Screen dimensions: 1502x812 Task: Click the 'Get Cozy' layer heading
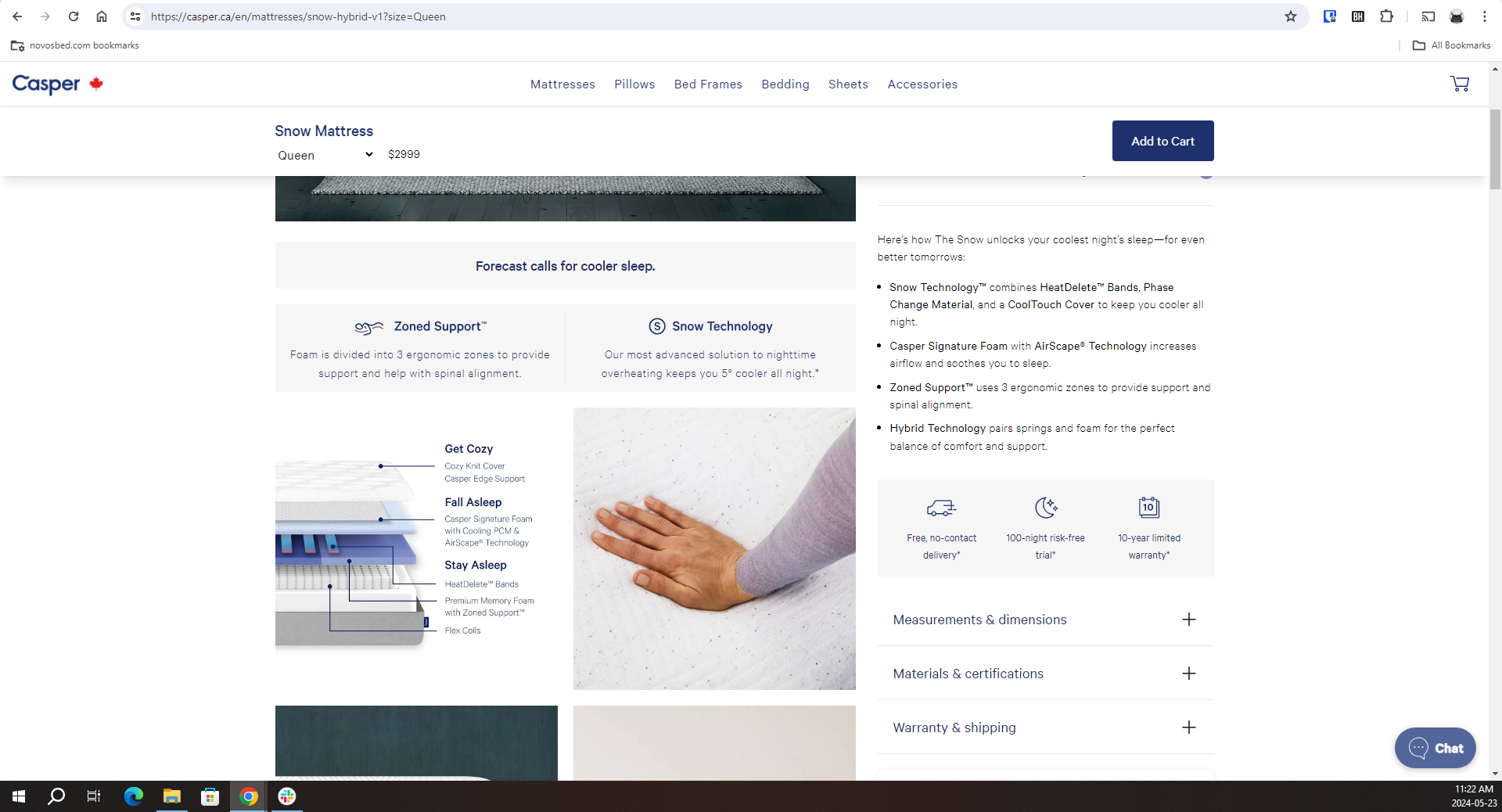tap(469, 449)
